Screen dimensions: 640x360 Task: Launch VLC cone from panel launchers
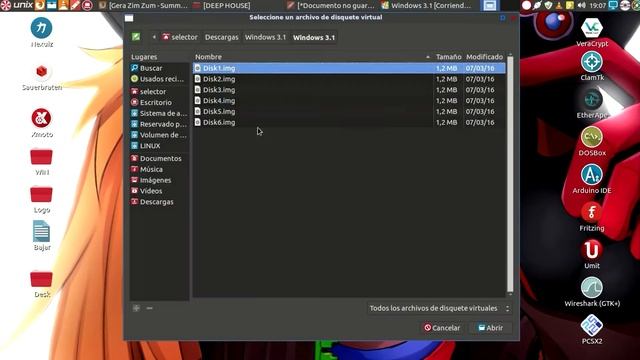(x=63, y=5)
